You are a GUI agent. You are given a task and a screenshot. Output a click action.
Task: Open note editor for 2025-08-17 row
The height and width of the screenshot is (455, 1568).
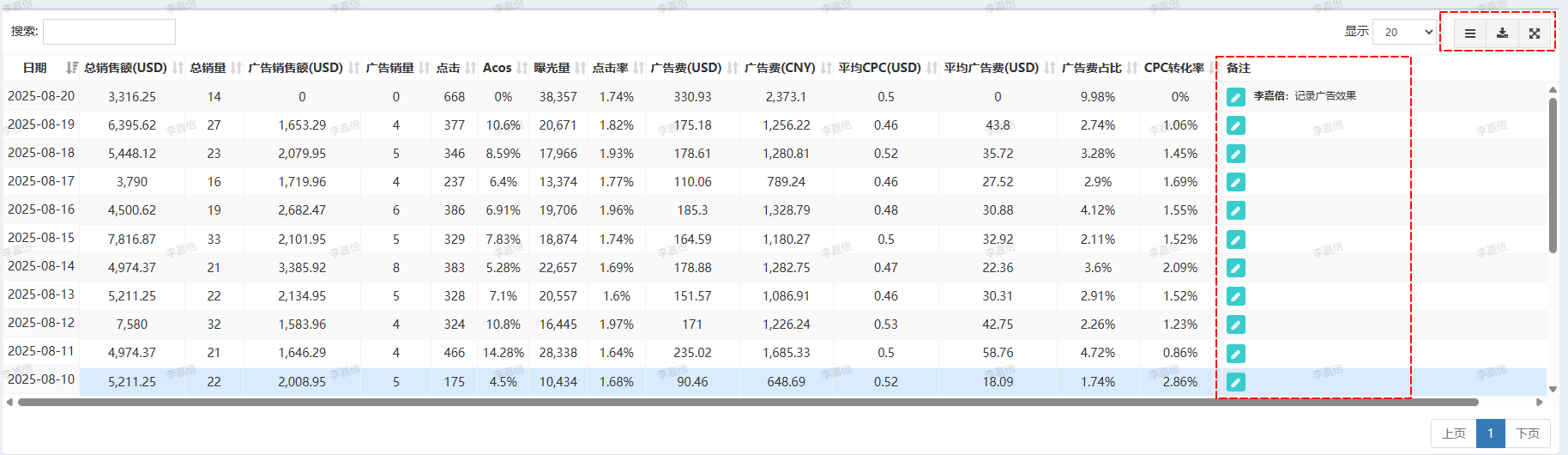coord(1235,182)
